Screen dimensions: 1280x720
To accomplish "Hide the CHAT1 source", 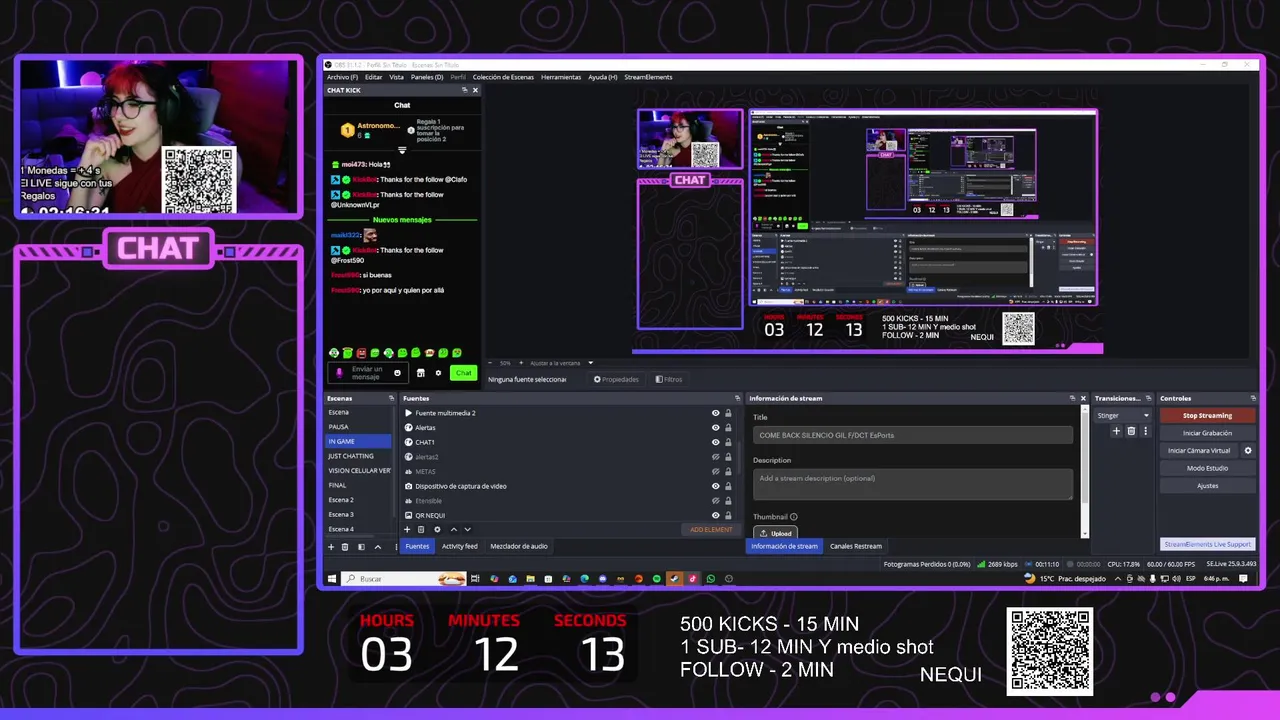I will point(715,442).
